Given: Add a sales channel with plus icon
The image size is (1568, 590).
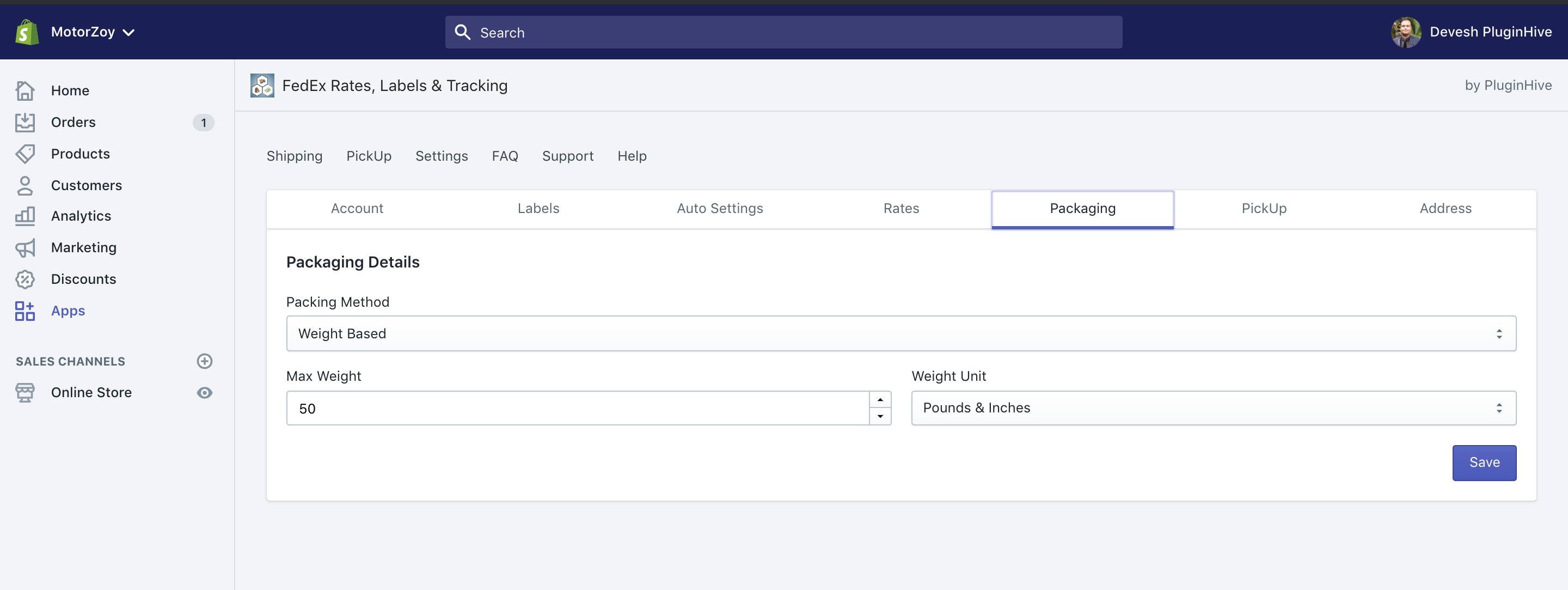Looking at the screenshot, I should 205,362.
